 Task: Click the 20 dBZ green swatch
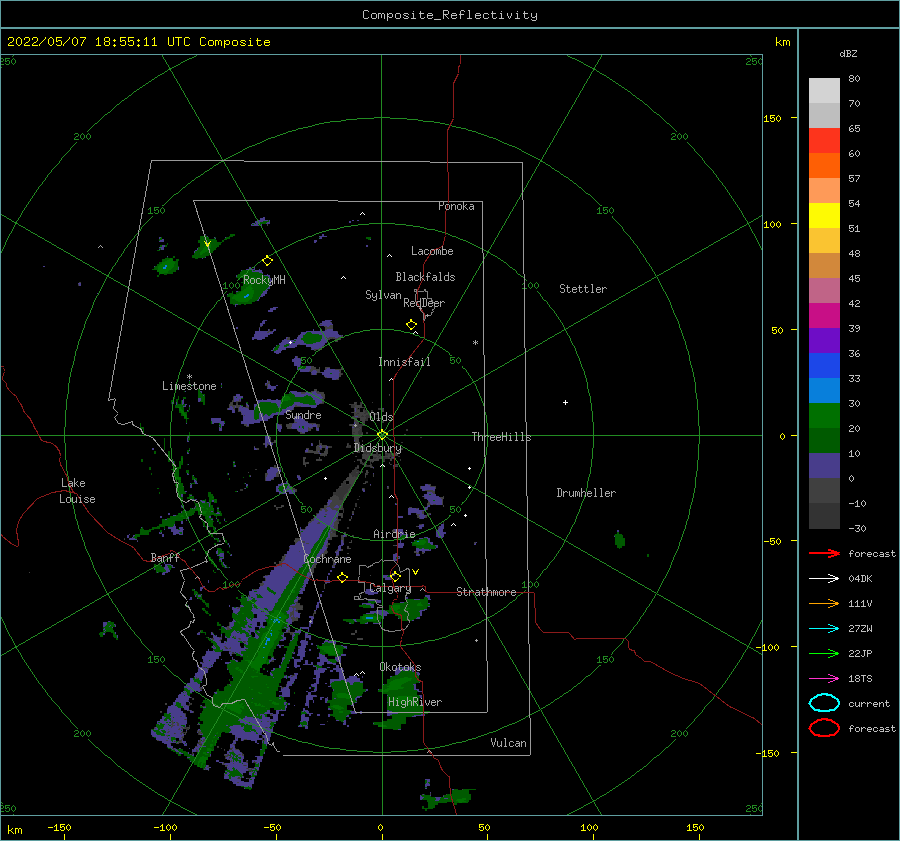pos(824,441)
